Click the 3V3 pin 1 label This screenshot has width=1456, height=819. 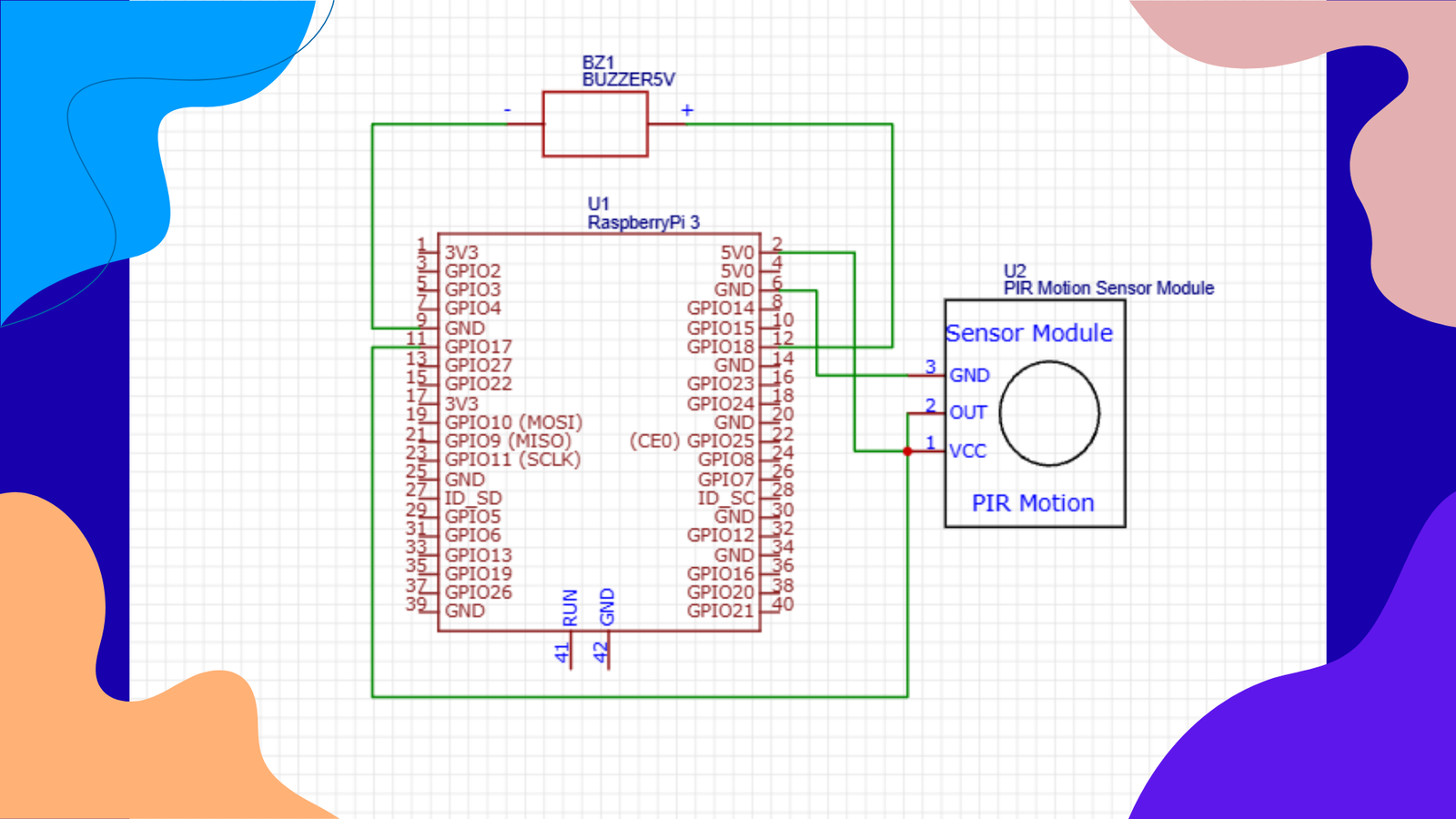coord(461,252)
